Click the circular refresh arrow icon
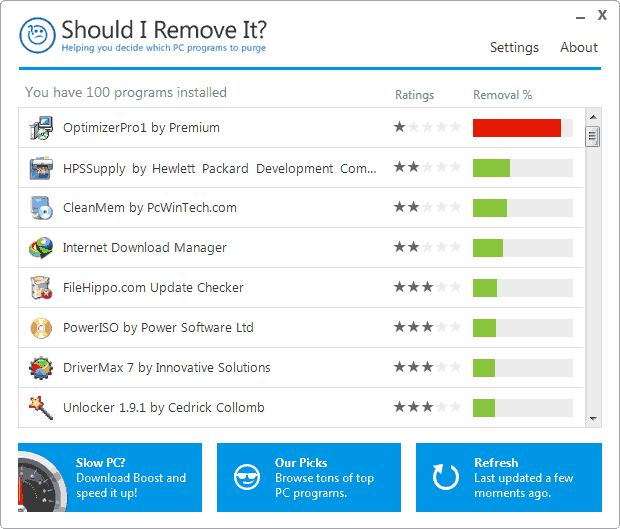This screenshot has width=620, height=529. point(446,477)
